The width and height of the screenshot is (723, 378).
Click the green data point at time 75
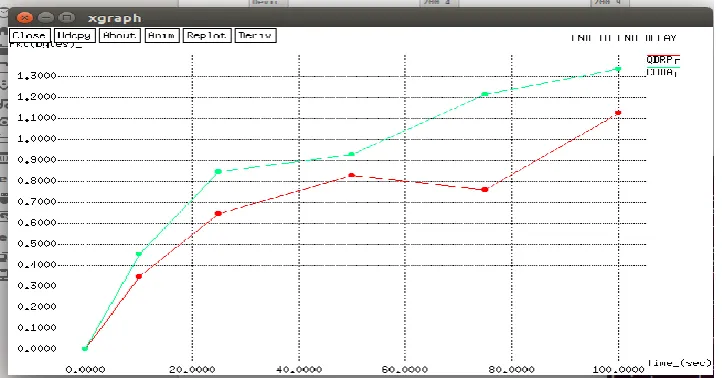click(x=485, y=94)
